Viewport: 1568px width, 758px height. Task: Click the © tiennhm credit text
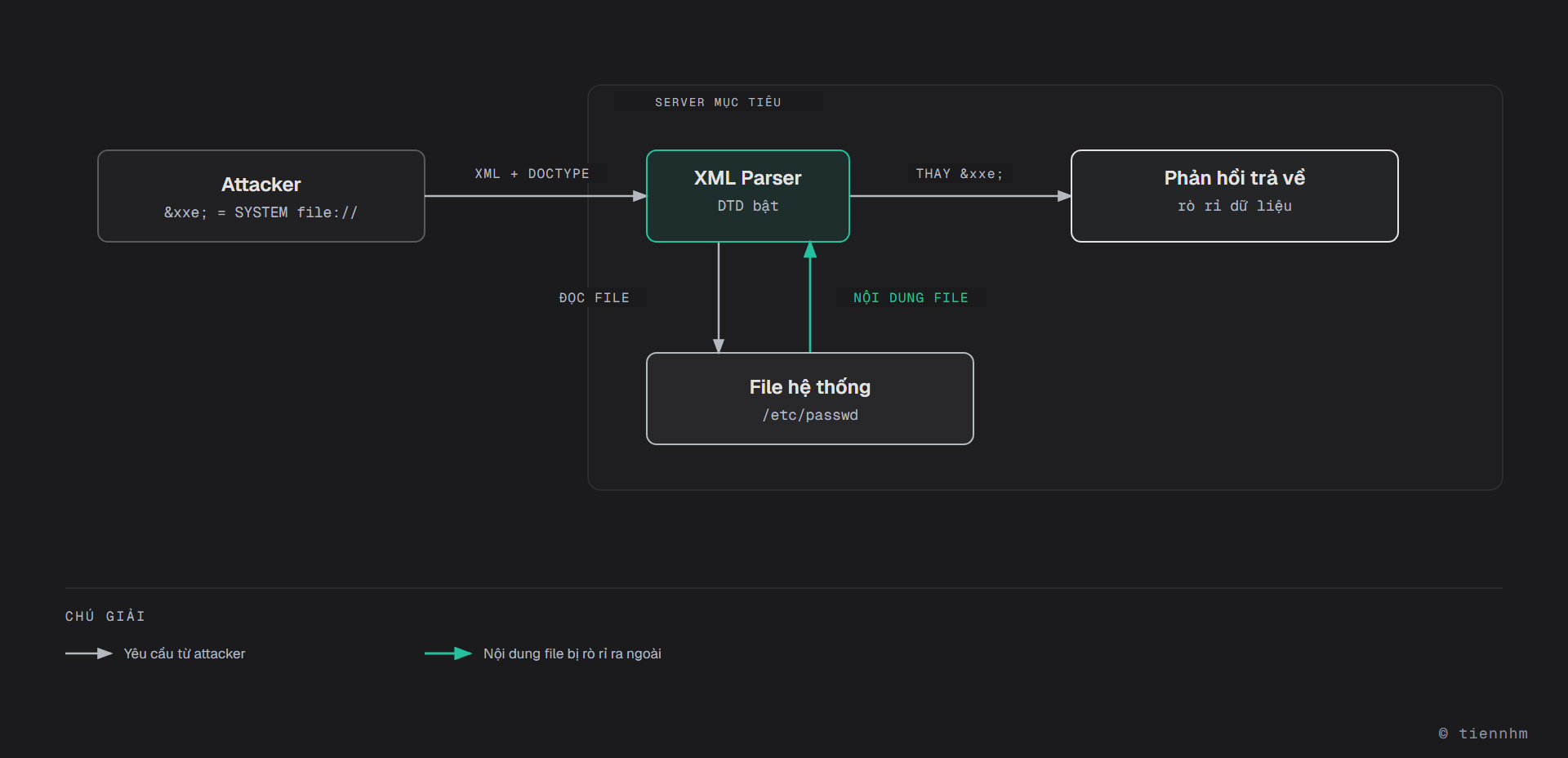click(1483, 733)
